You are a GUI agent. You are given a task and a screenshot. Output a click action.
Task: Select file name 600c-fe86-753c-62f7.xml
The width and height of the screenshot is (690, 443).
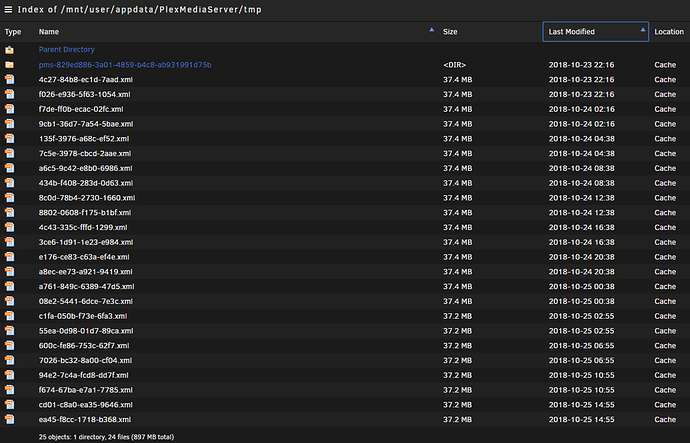(x=84, y=345)
